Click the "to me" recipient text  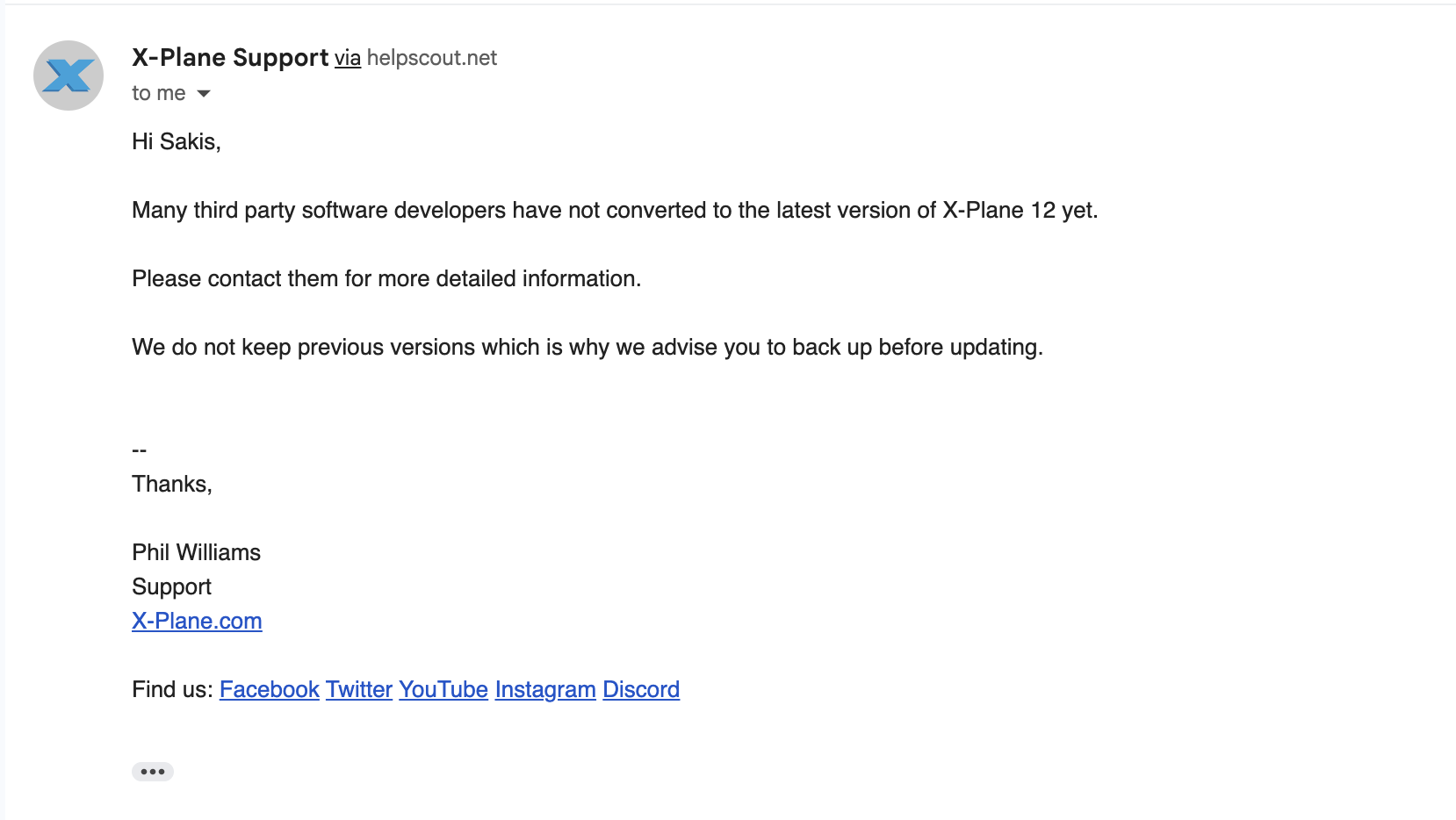point(159,93)
